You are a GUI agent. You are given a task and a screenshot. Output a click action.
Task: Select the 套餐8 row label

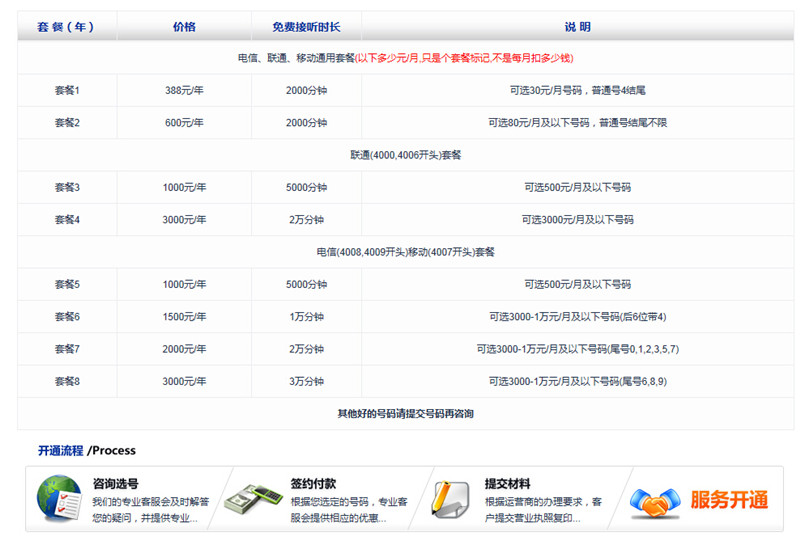point(67,381)
